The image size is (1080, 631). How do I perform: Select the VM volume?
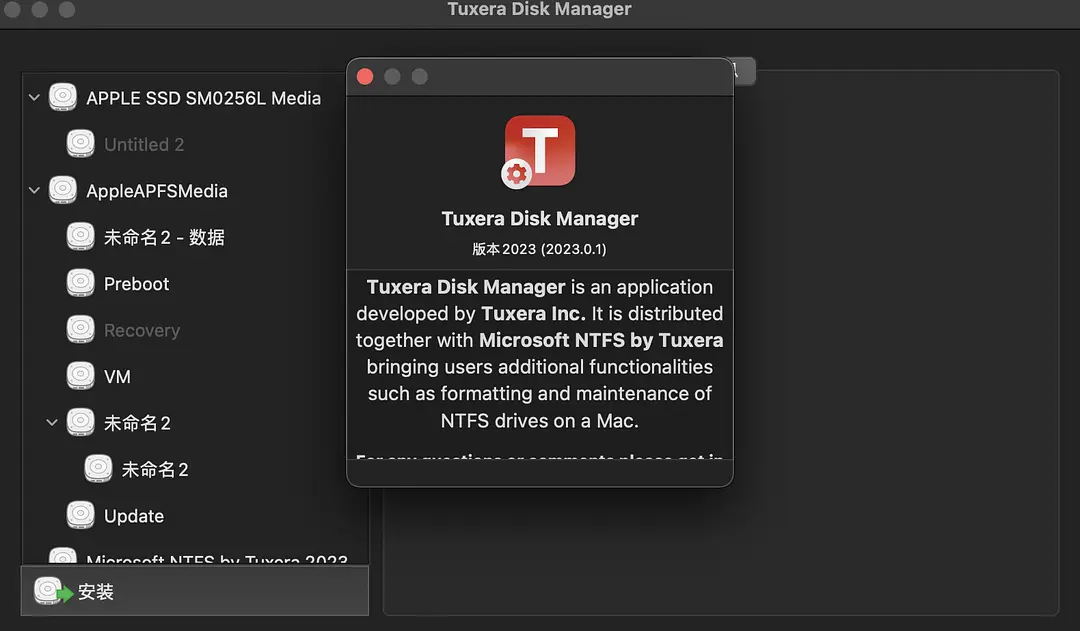117,377
